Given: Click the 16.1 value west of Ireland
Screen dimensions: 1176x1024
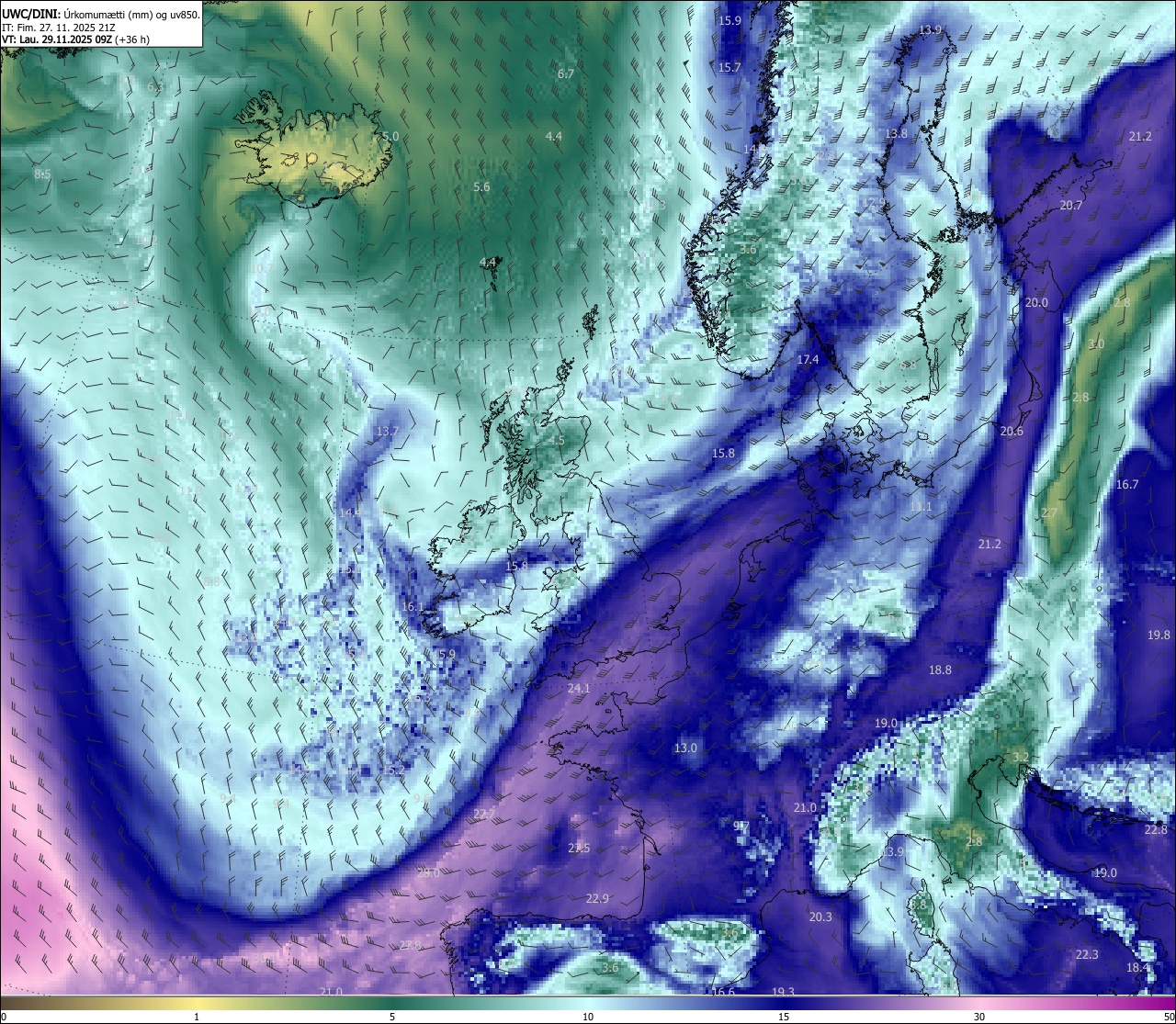Looking at the screenshot, I should click(413, 606).
